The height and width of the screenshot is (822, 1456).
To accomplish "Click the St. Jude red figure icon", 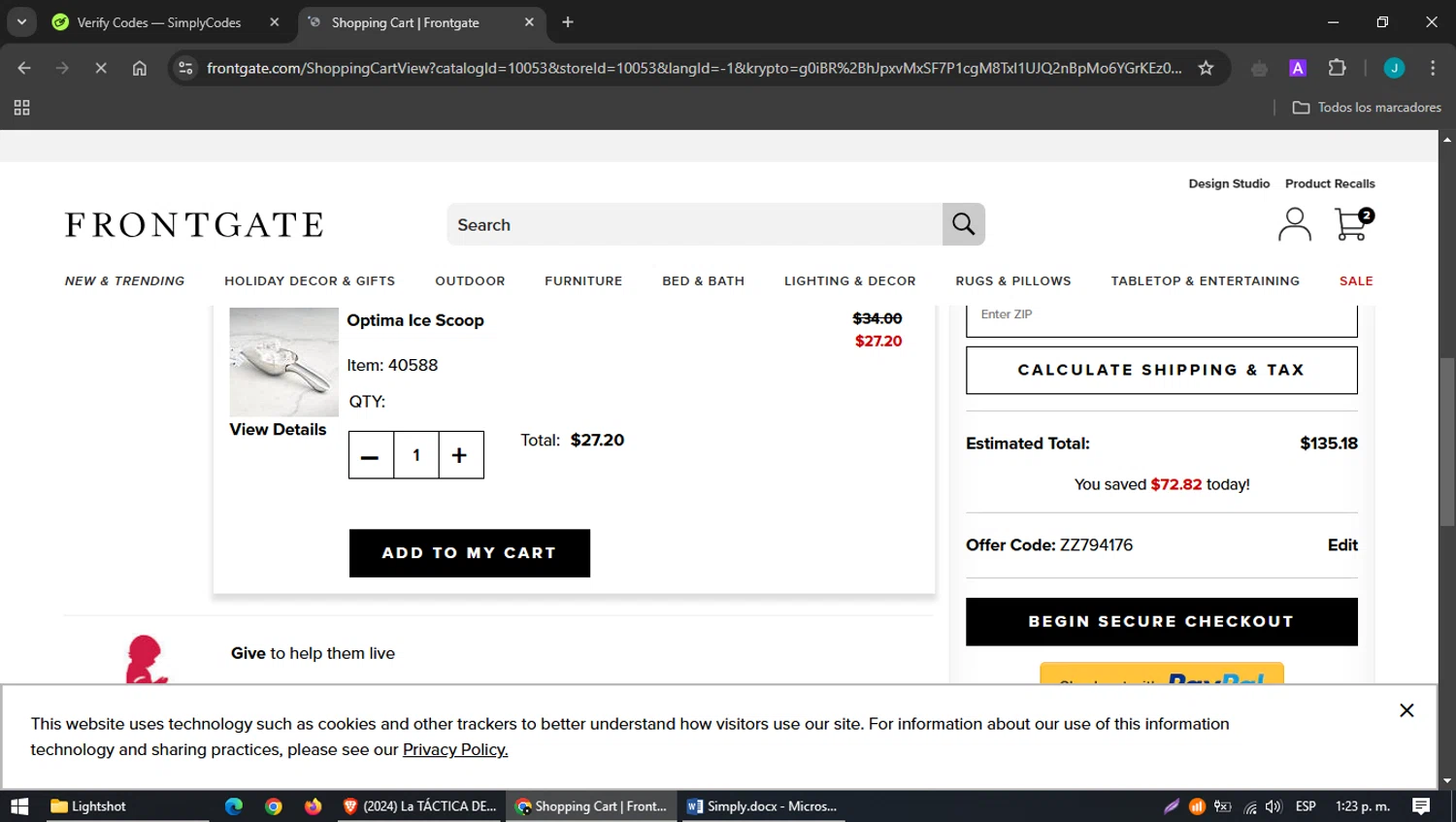I will pyautogui.click(x=146, y=660).
